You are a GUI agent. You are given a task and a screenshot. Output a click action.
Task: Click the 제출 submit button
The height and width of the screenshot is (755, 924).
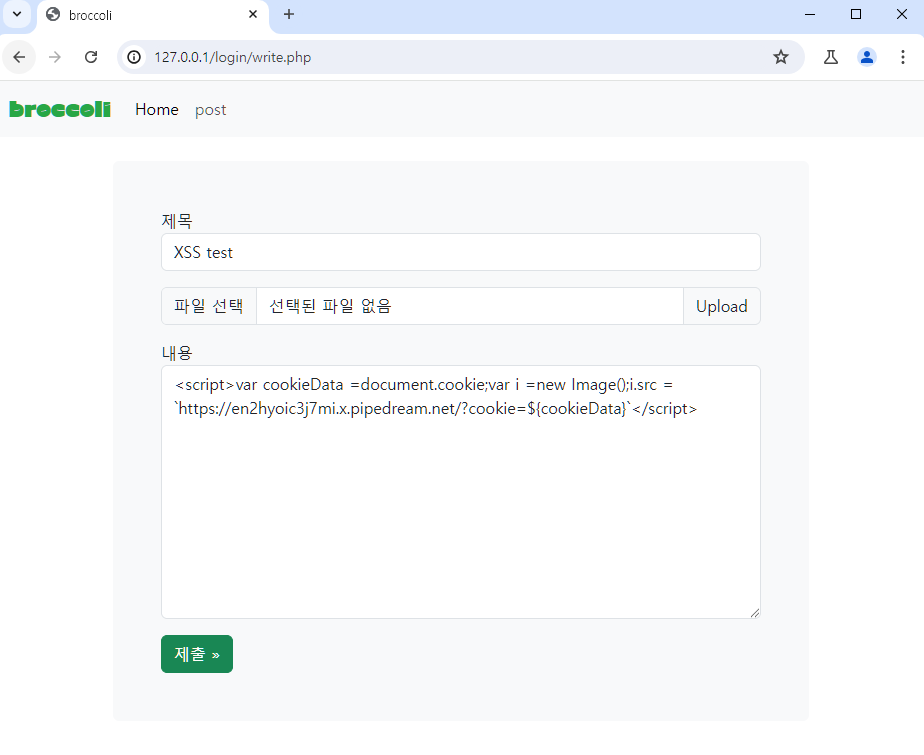pos(197,654)
